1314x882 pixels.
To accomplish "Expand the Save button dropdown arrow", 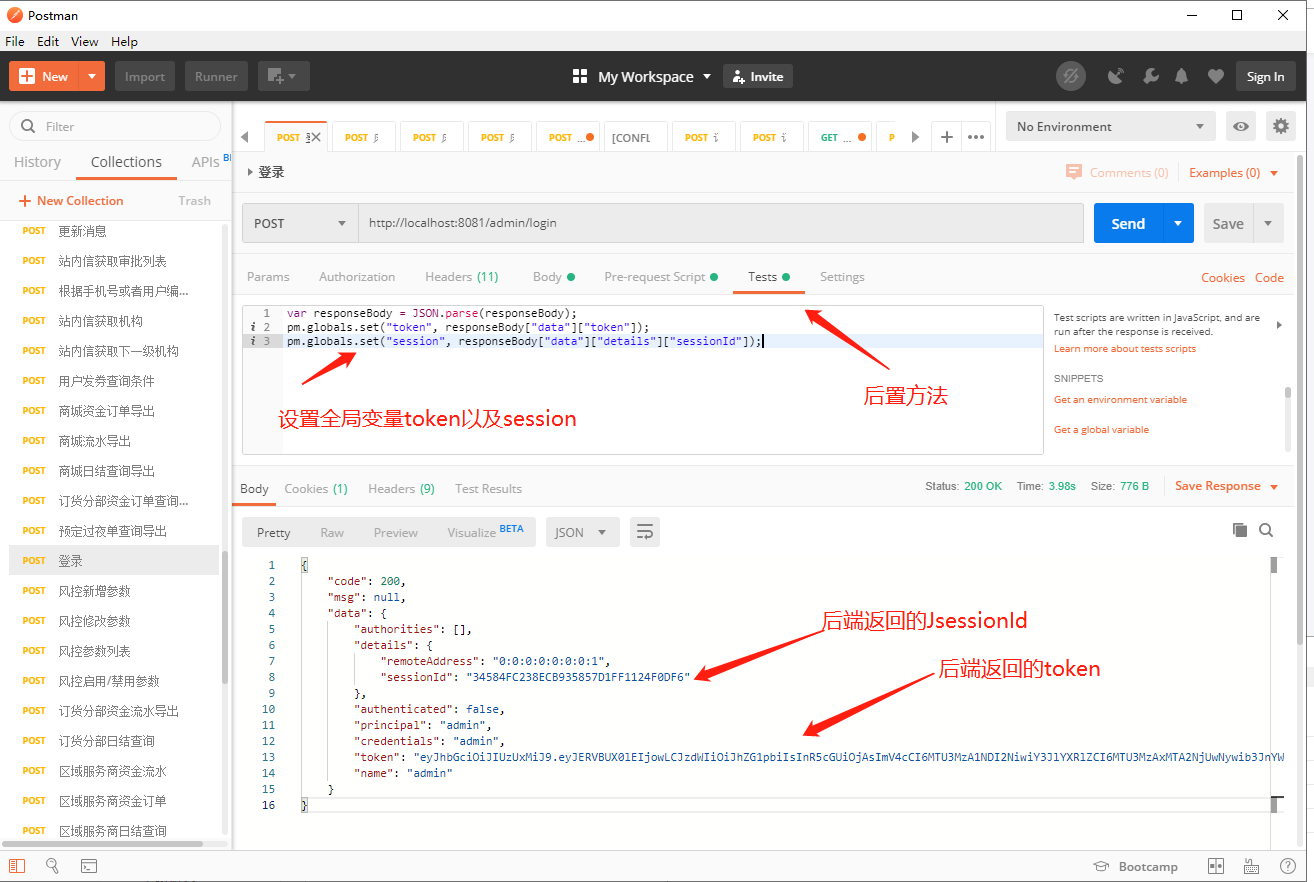I will pyautogui.click(x=1266, y=222).
